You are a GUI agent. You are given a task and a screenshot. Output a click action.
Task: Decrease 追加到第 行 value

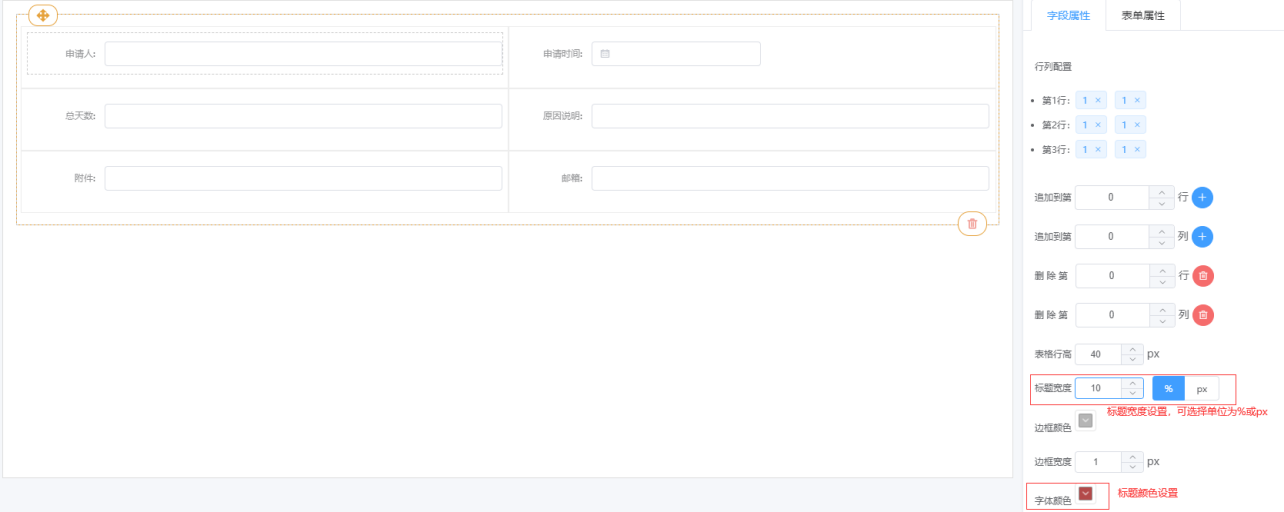pos(1161,203)
